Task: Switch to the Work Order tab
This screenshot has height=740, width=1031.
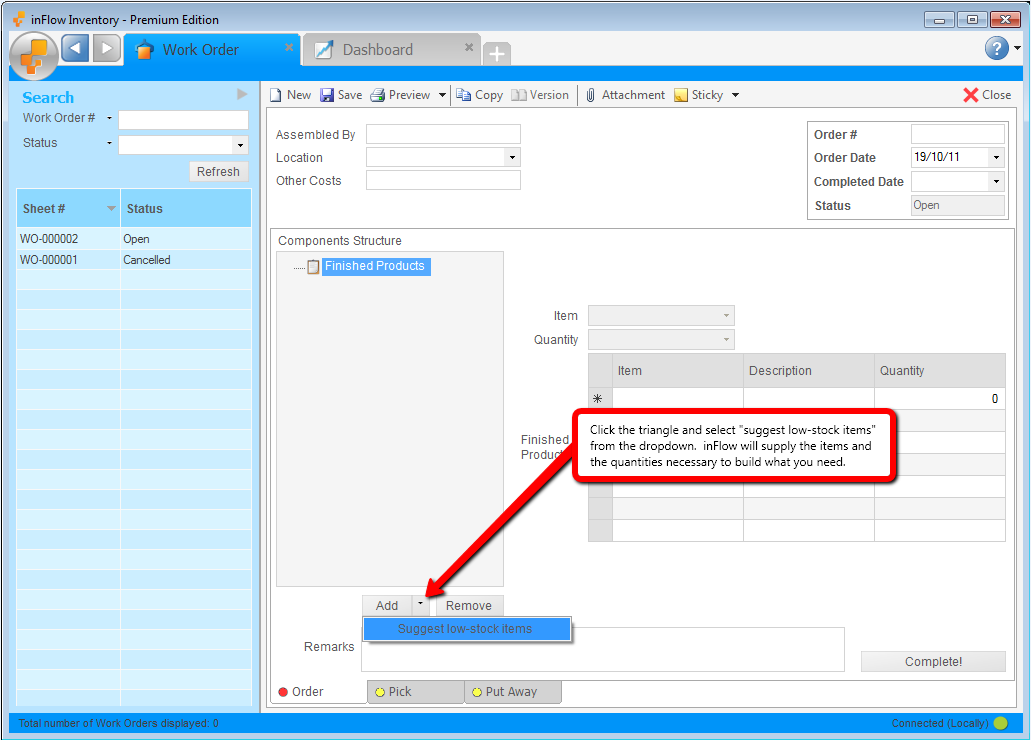Action: 212,49
